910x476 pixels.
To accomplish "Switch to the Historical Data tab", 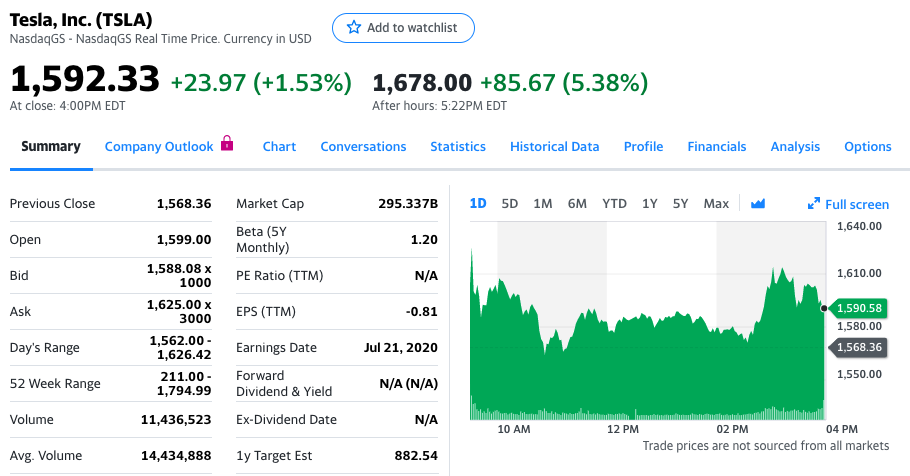I will 554,146.
